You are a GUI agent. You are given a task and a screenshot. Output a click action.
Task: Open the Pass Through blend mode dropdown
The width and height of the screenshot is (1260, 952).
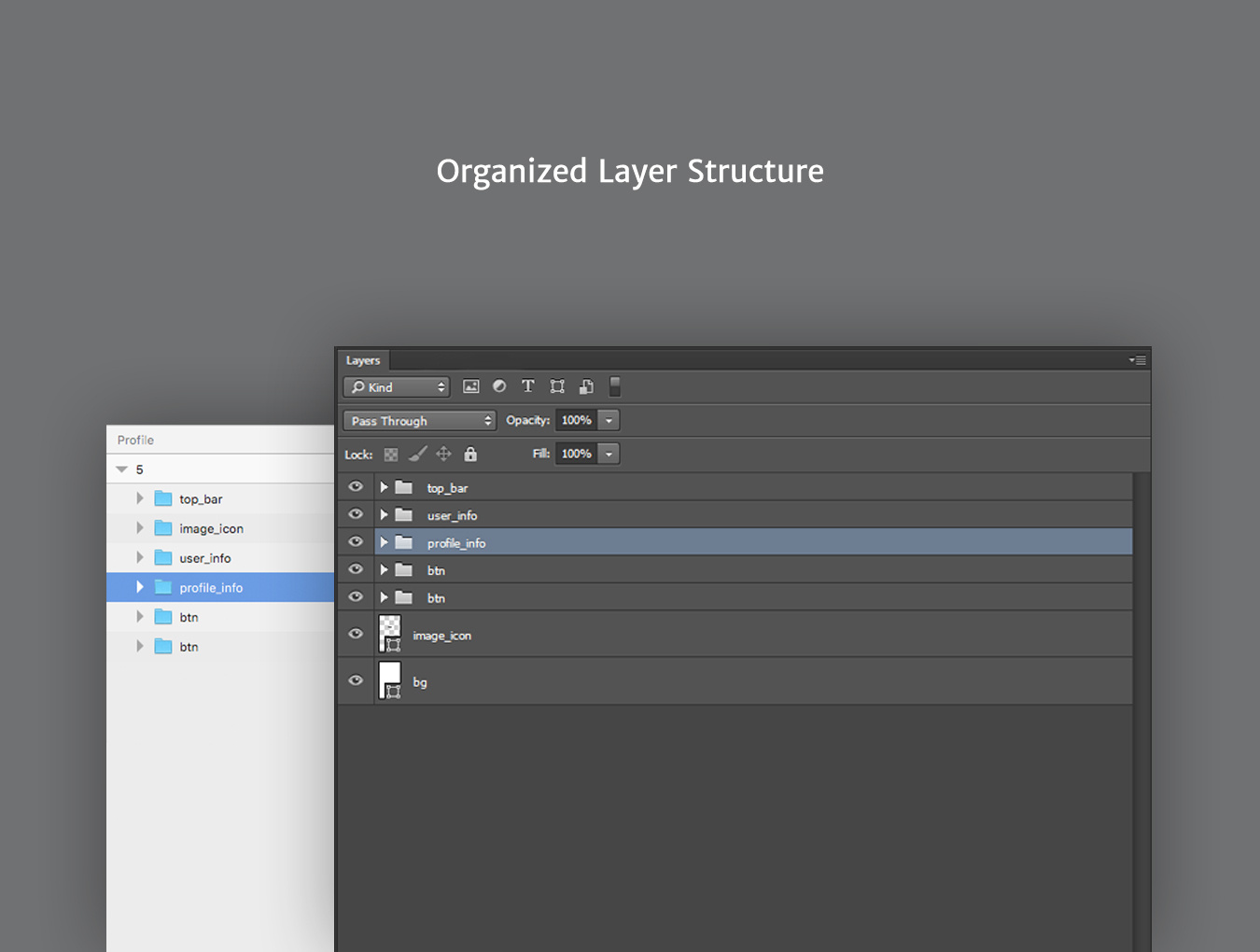tap(419, 421)
